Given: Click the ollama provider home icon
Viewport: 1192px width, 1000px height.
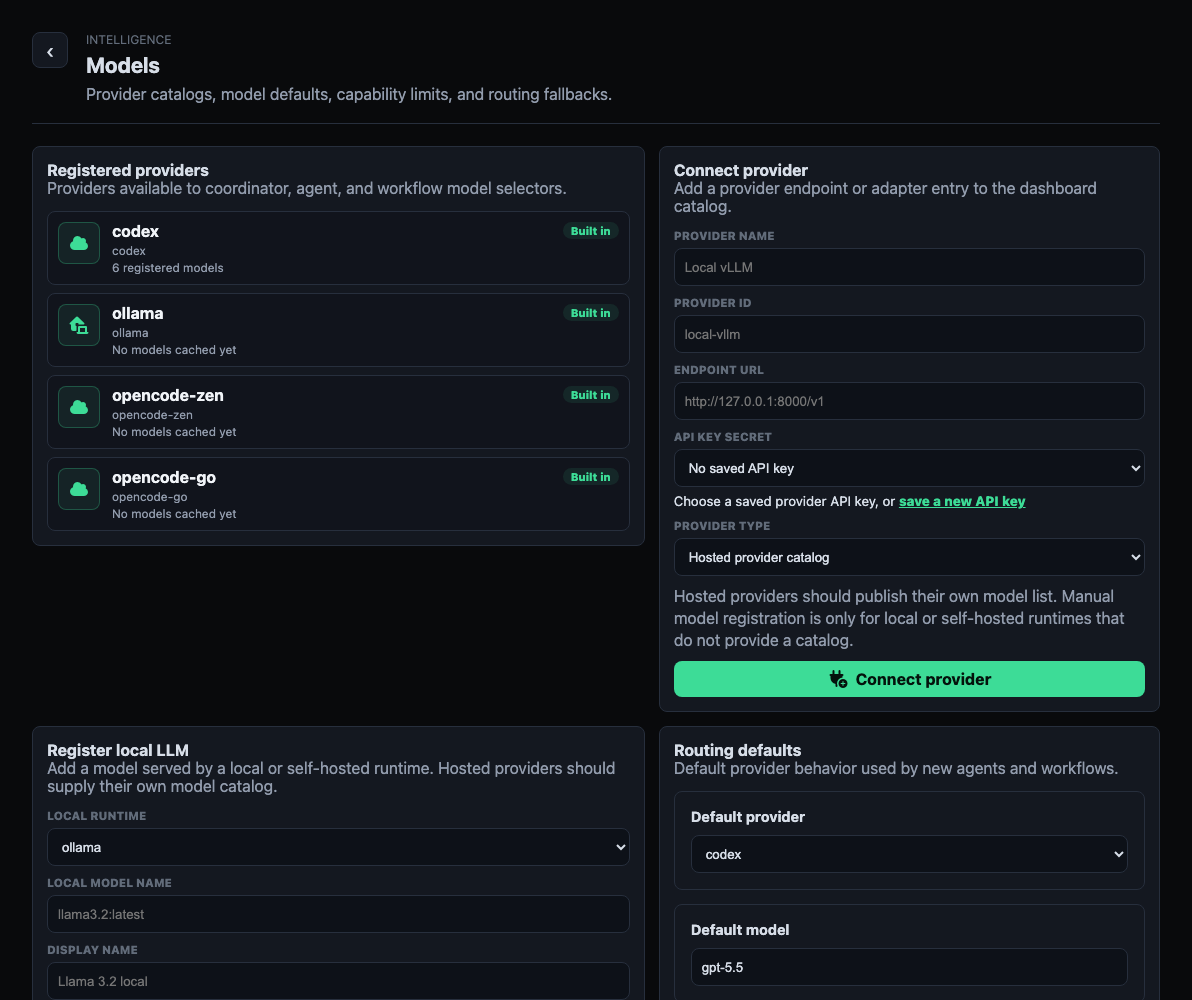Looking at the screenshot, I should [79, 325].
